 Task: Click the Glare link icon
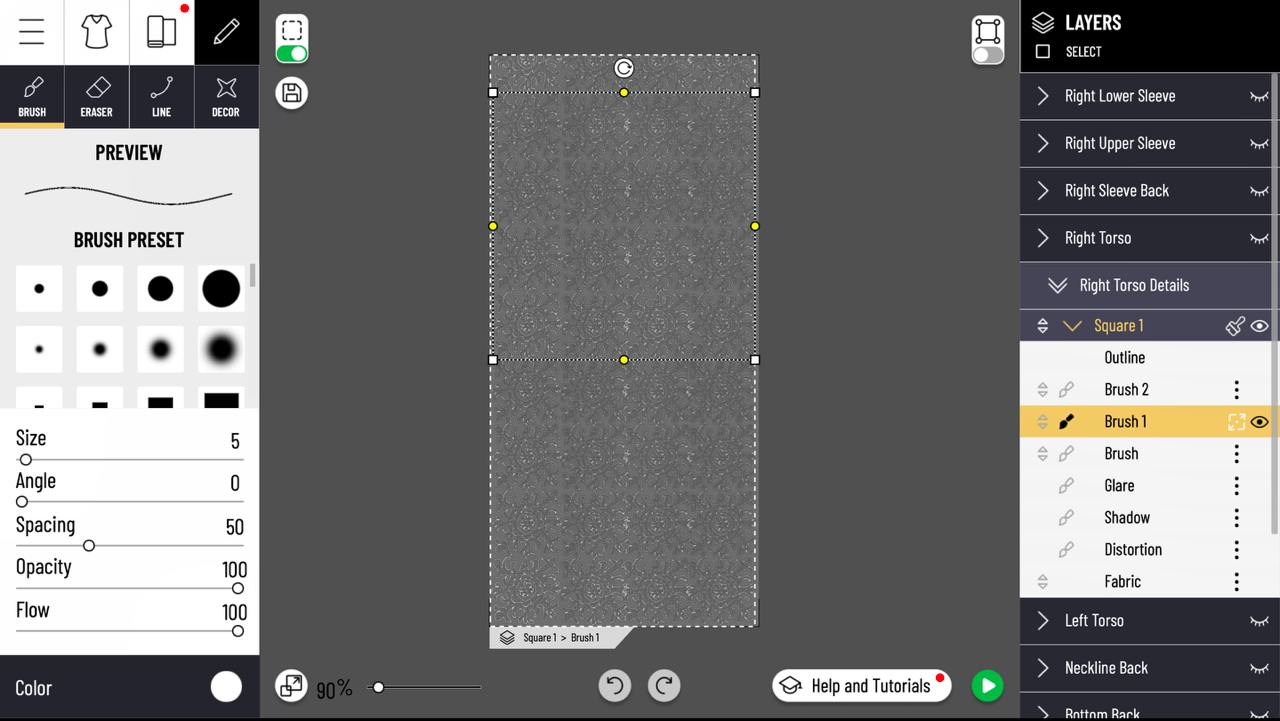pos(1067,486)
